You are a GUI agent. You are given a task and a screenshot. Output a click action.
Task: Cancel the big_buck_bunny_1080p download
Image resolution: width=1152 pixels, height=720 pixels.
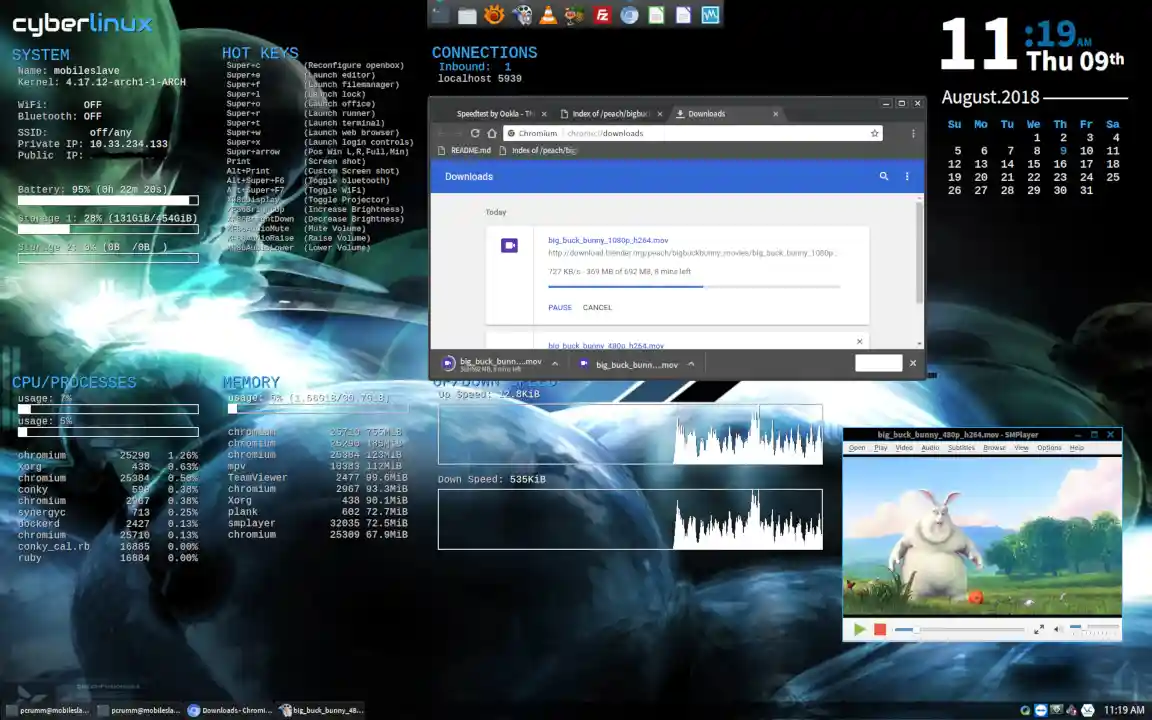click(597, 307)
